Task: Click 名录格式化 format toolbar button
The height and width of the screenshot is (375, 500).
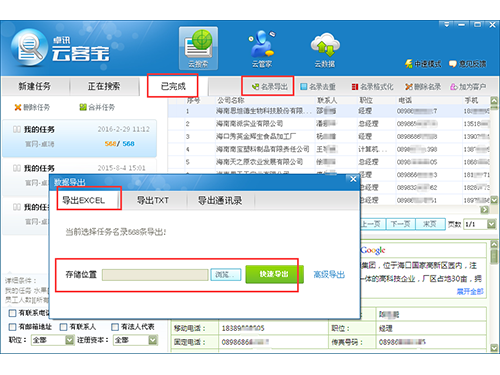Action: tap(372, 87)
